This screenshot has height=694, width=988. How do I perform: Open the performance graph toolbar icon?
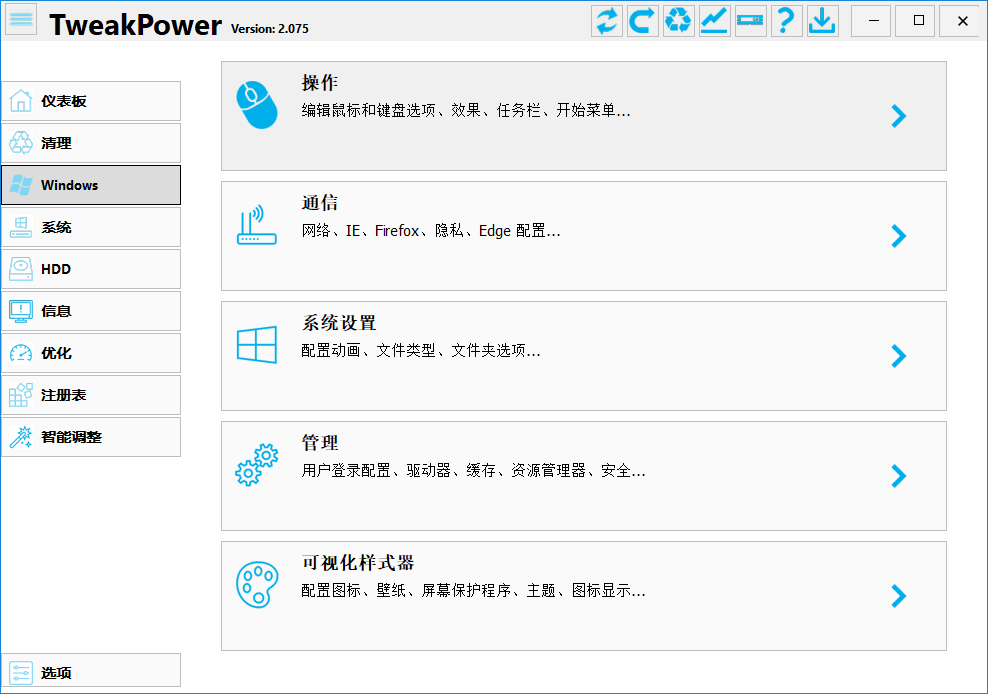coord(715,20)
